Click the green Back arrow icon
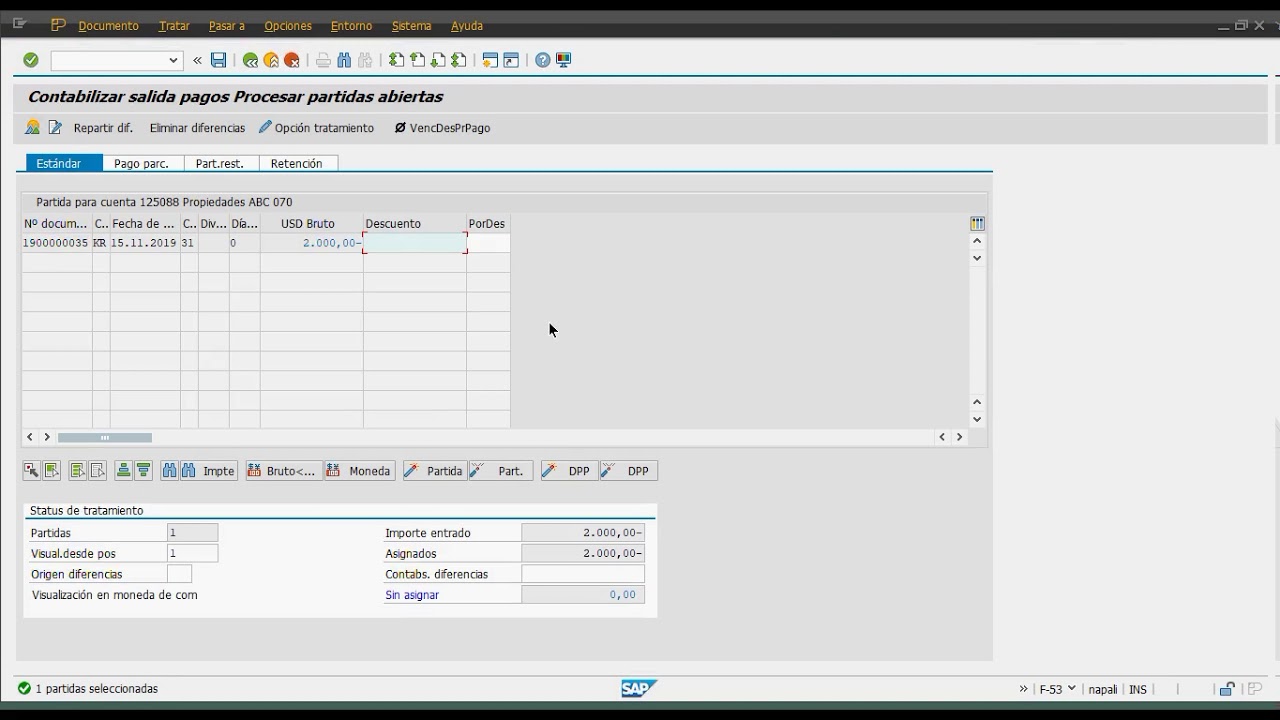Image resolution: width=1280 pixels, height=720 pixels. (x=250, y=60)
